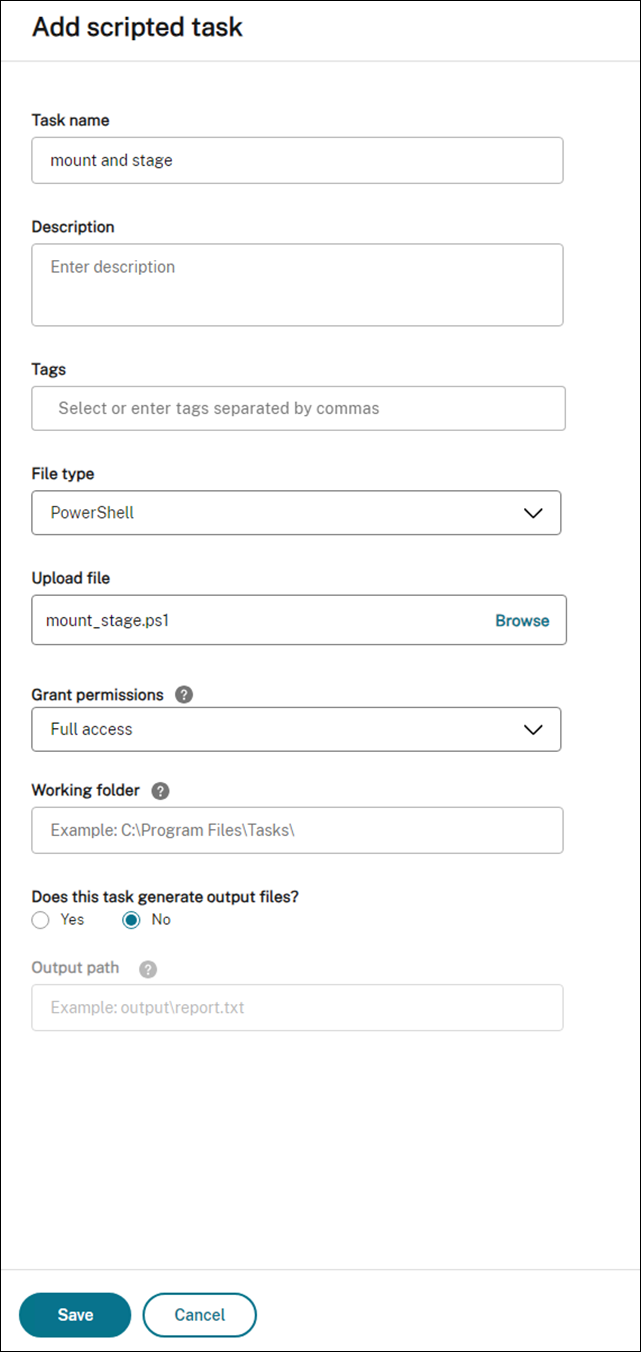The image size is (641, 1352).
Task: Click the Grant permissions help icon
Action: pos(183,695)
